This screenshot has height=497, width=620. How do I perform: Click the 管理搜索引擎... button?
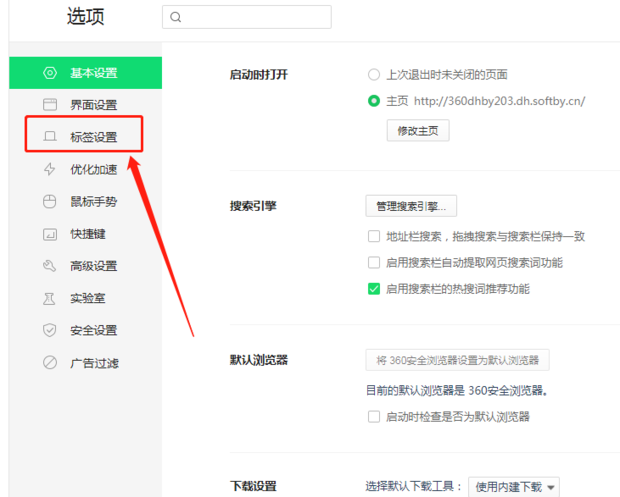pyautogui.click(x=411, y=206)
